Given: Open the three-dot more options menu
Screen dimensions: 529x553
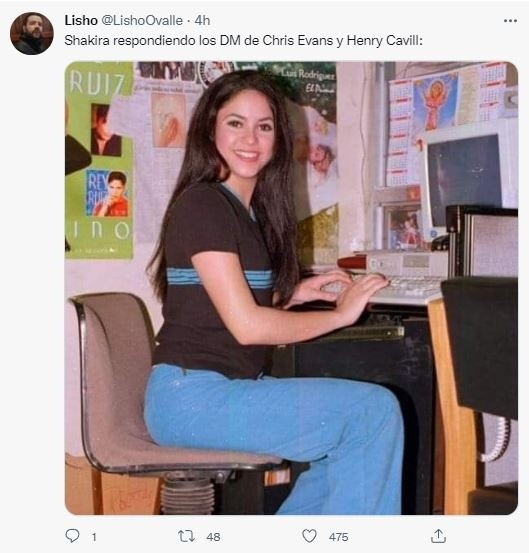Looking at the screenshot, I should click(x=510, y=21).
